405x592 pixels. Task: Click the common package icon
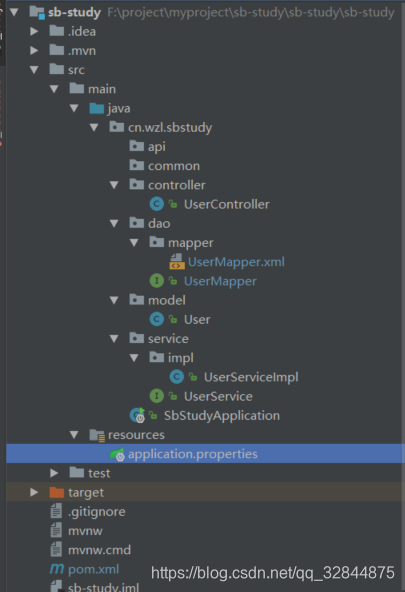pyautogui.click(x=137, y=165)
